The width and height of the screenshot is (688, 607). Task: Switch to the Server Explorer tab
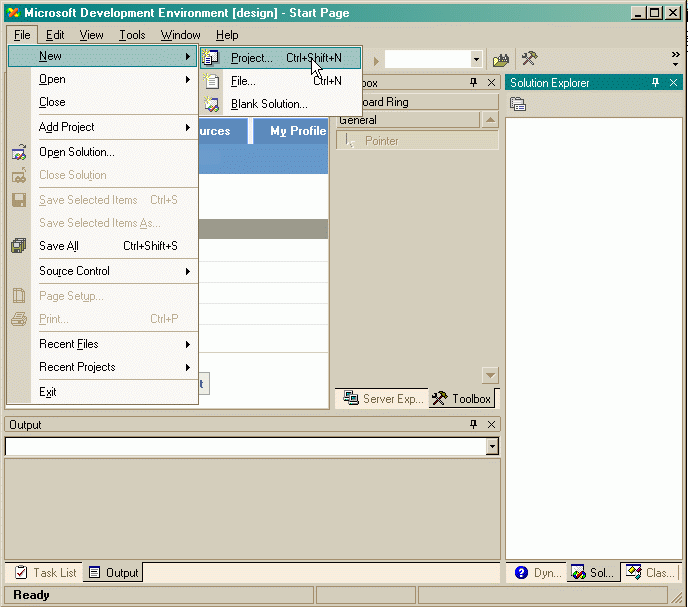pyautogui.click(x=382, y=398)
